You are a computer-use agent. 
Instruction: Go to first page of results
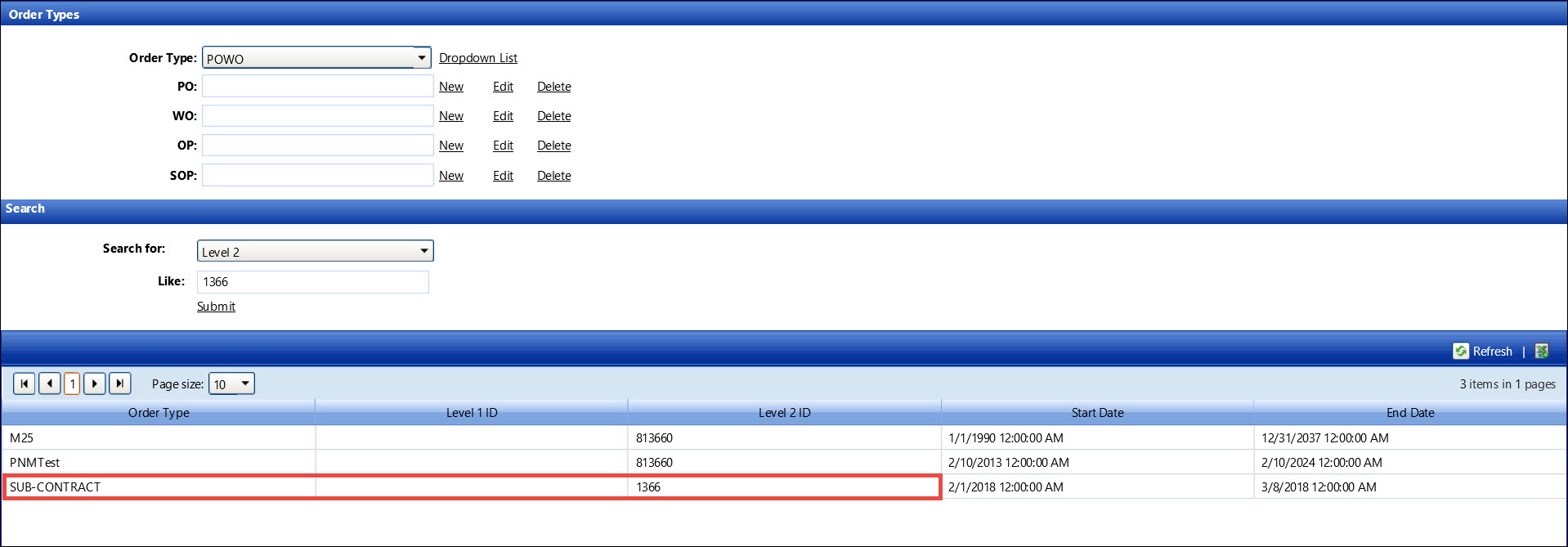pos(25,383)
